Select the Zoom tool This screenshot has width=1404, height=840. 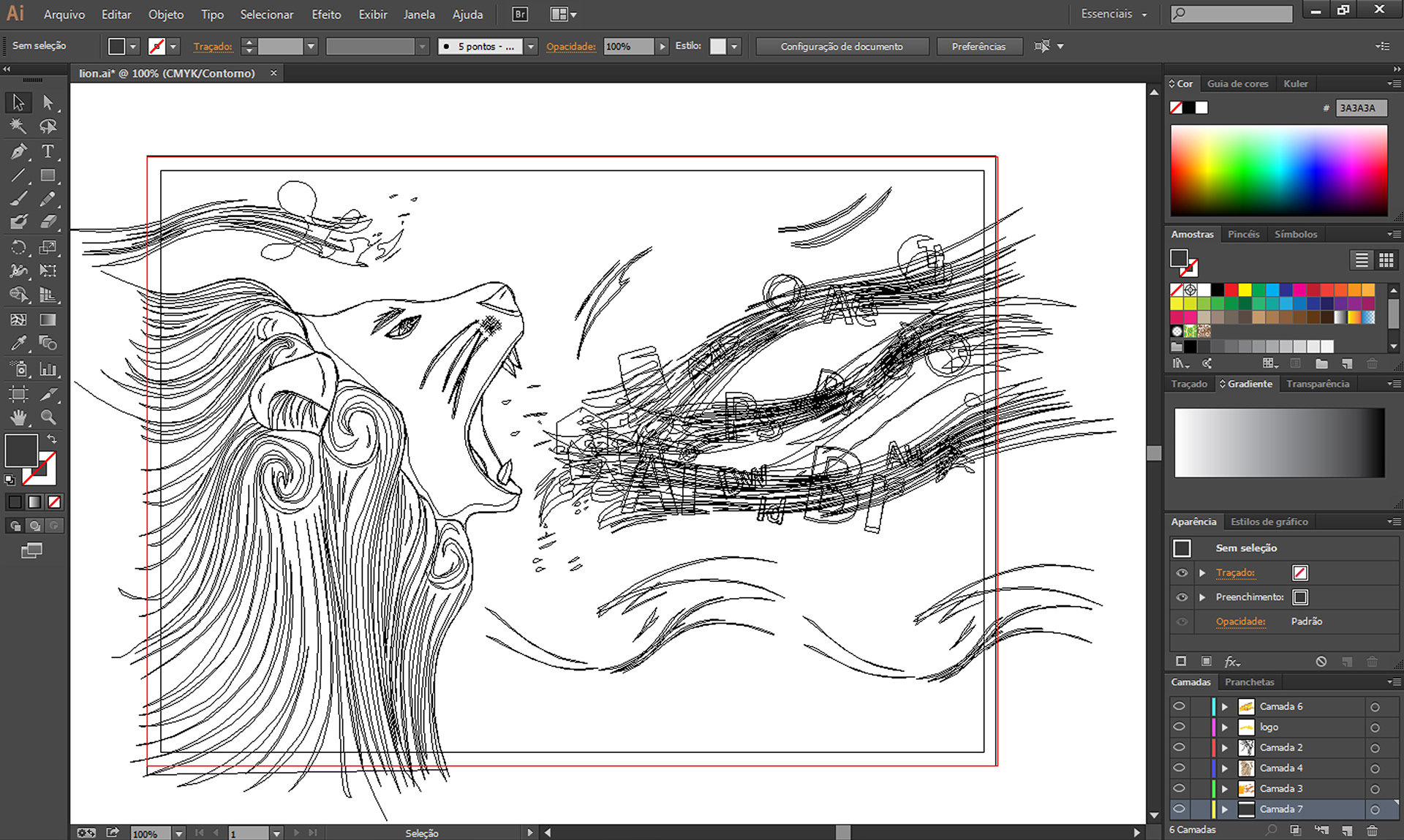[x=48, y=417]
